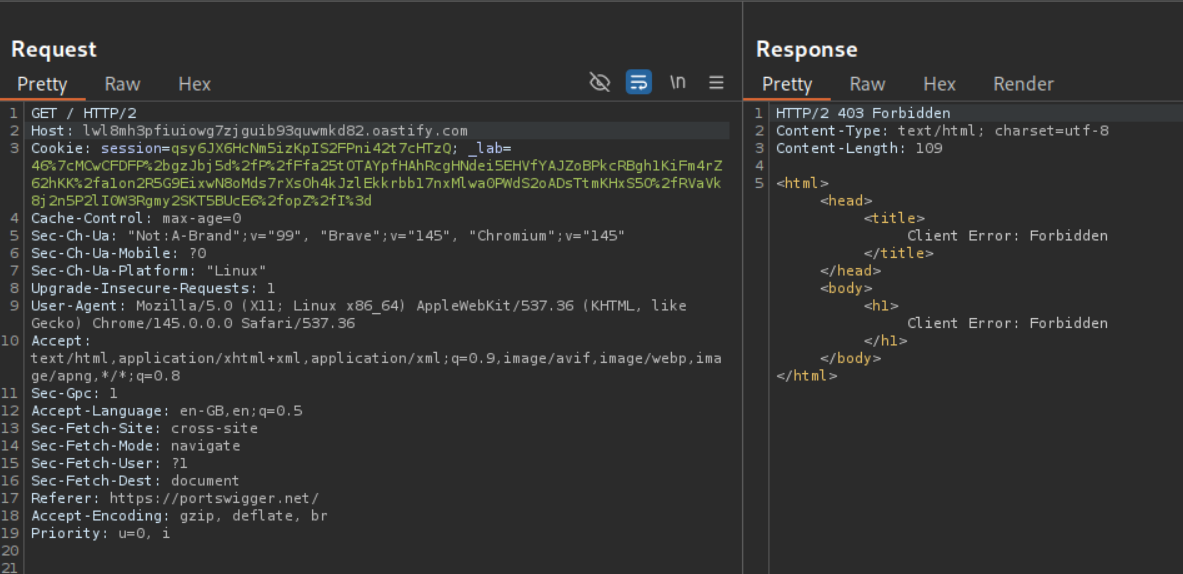Show the Response Hex tab
The height and width of the screenshot is (574, 1183).
939,84
